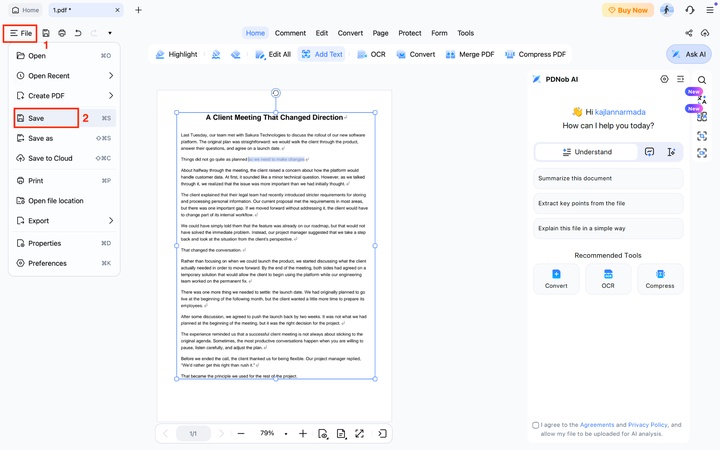
Task: Open the hamburger menu at top right
Action: (x=709, y=10)
